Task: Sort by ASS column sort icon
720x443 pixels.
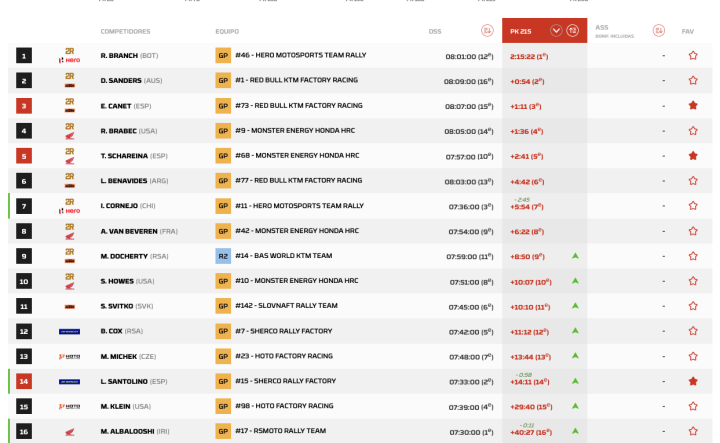Action: 658,31
